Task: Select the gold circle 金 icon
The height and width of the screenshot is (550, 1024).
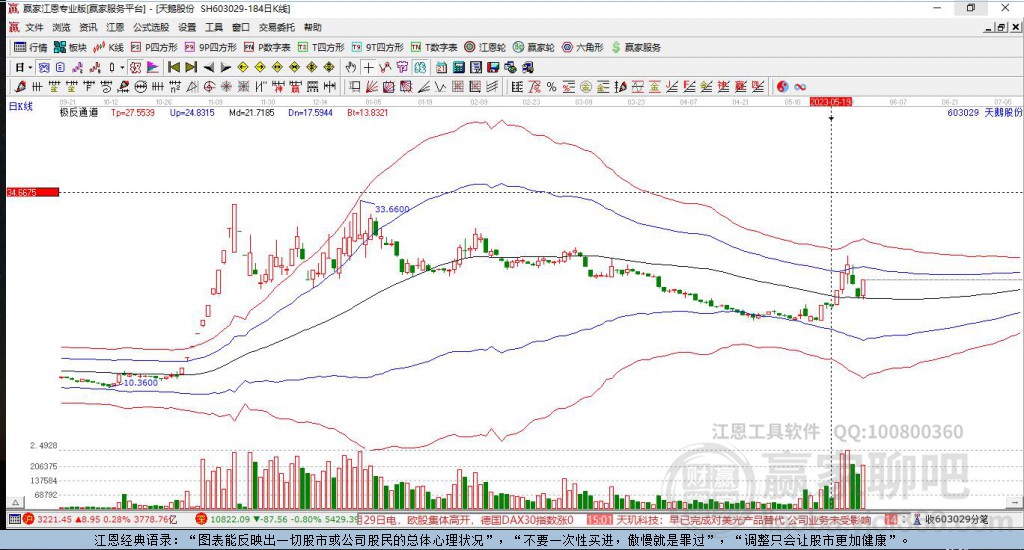Action: (x=586, y=86)
